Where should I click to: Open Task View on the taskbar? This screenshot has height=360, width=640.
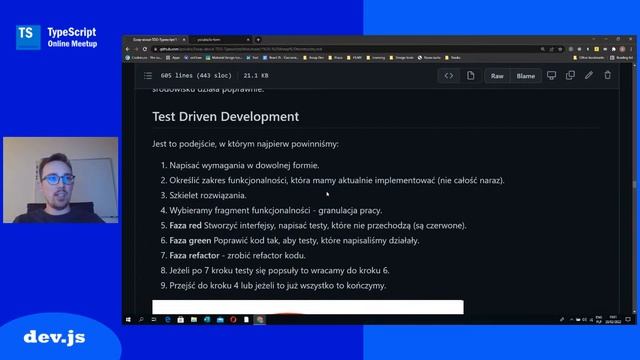pyautogui.click(x=154, y=320)
